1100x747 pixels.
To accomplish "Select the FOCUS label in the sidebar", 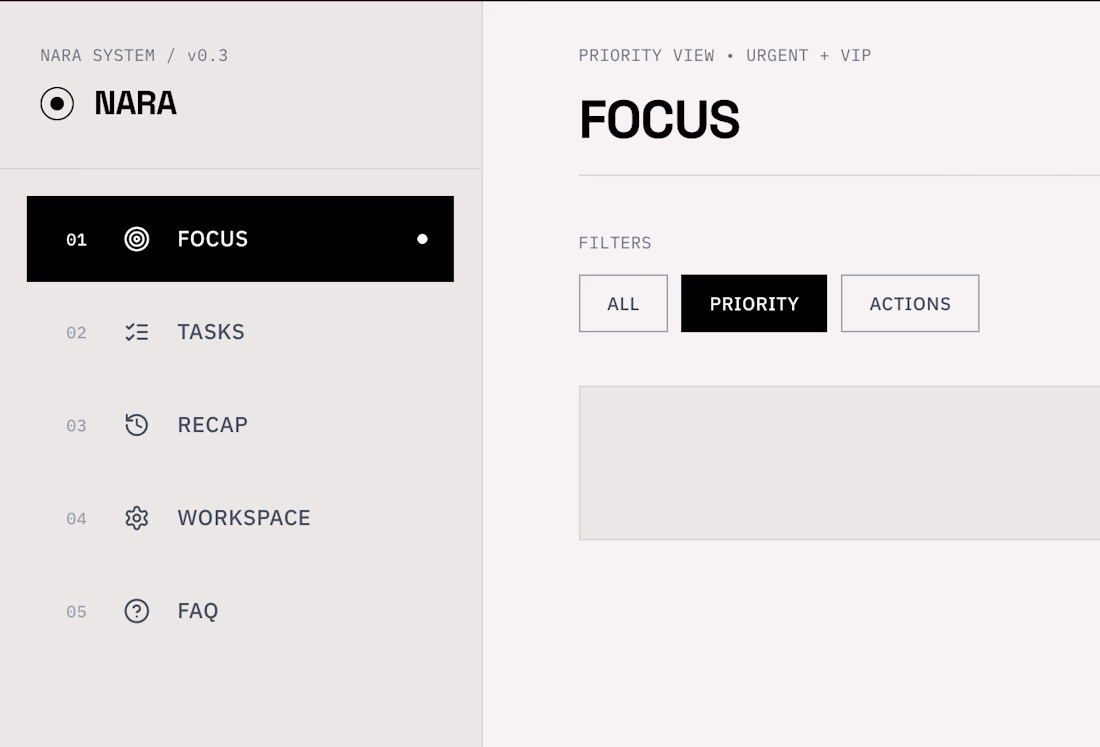I will click(x=213, y=239).
